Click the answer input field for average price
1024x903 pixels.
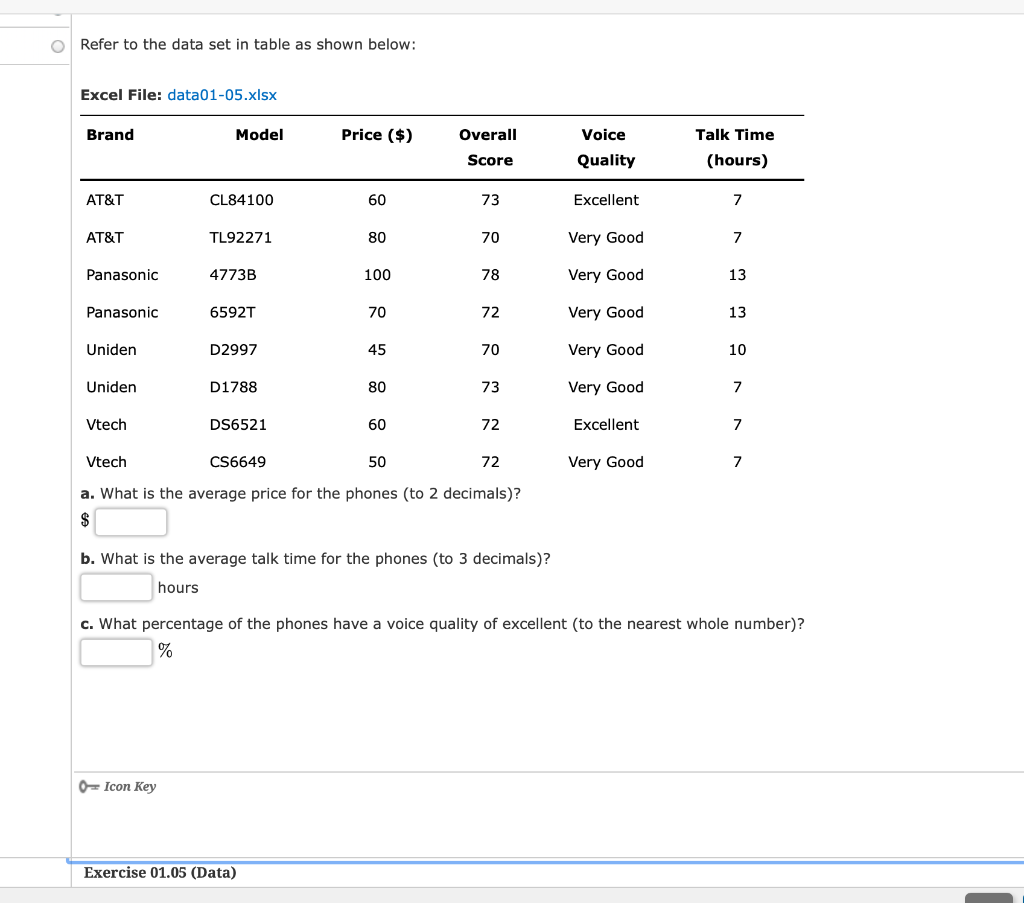pos(131,522)
